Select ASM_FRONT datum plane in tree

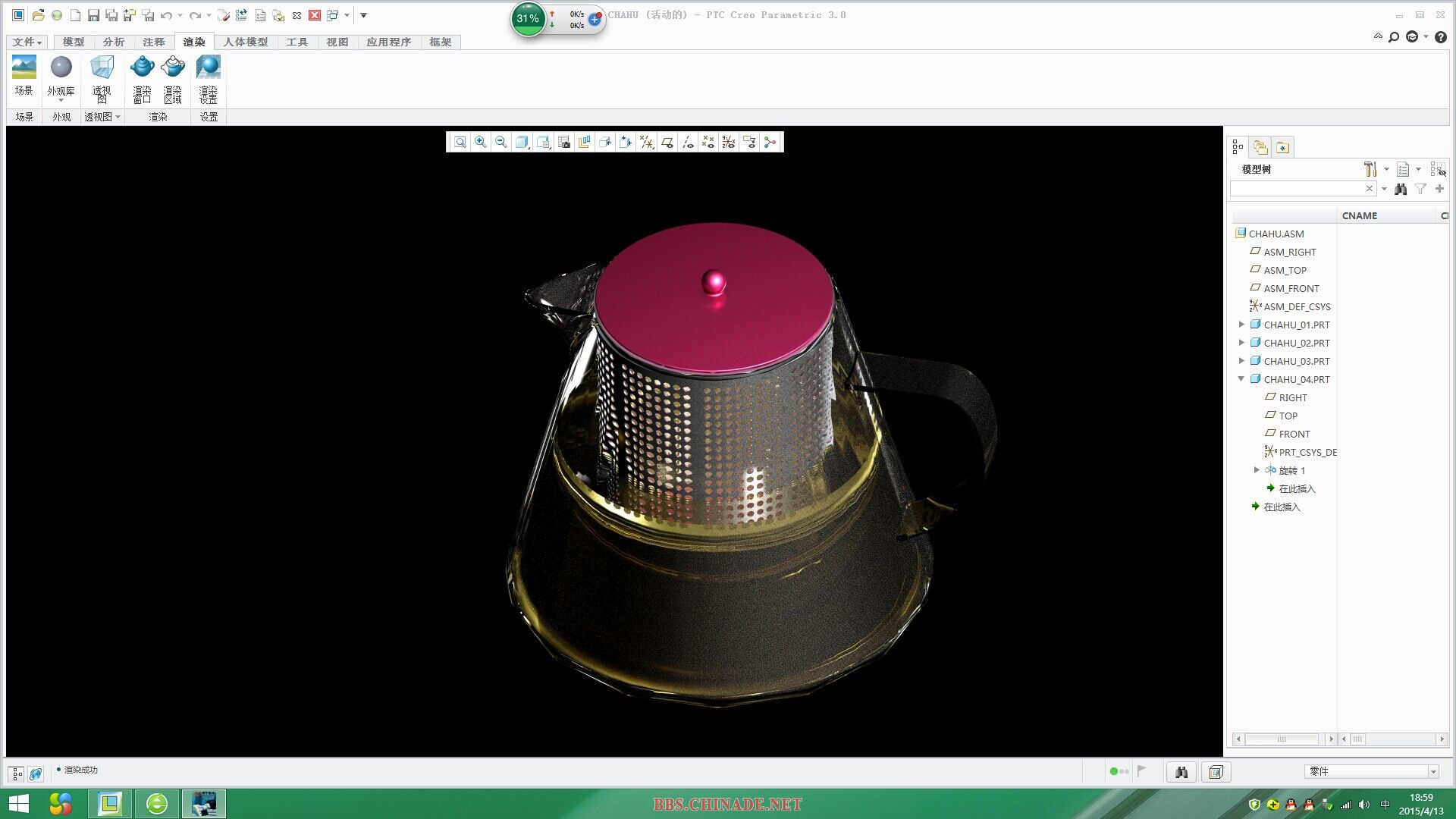point(1291,288)
